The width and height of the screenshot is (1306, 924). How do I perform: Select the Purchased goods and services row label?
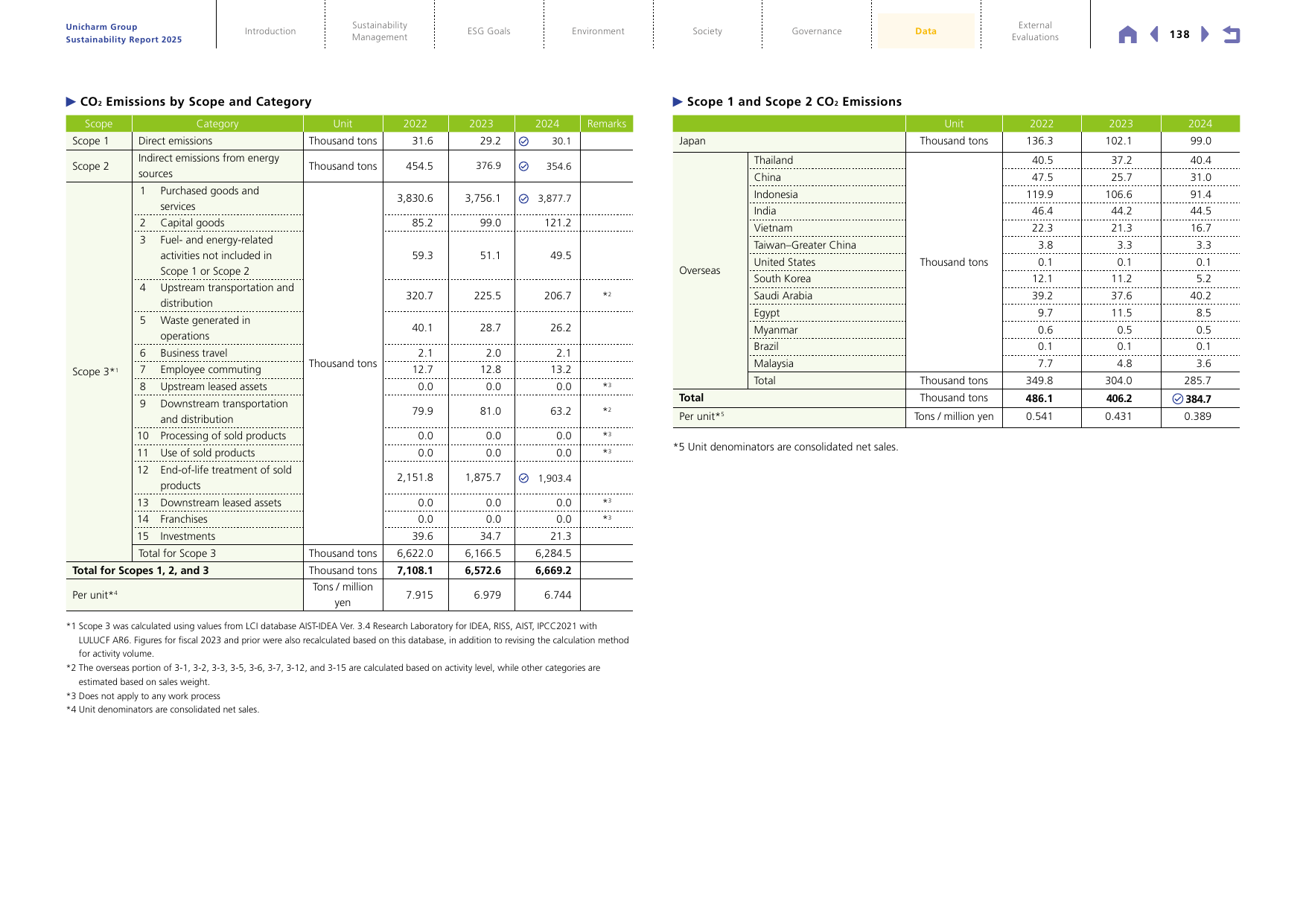pyautogui.click(x=209, y=199)
